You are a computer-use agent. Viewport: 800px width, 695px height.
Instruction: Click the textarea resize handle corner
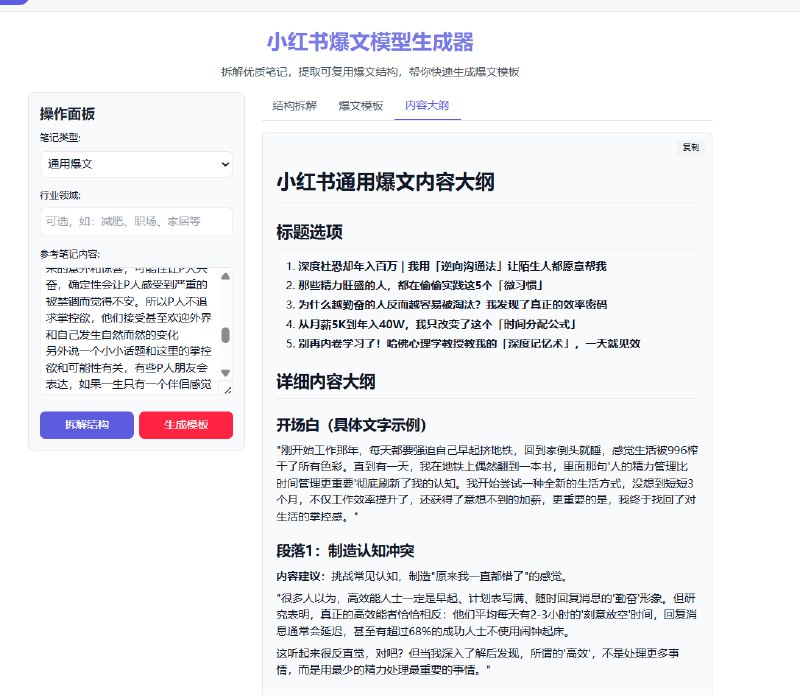228,390
